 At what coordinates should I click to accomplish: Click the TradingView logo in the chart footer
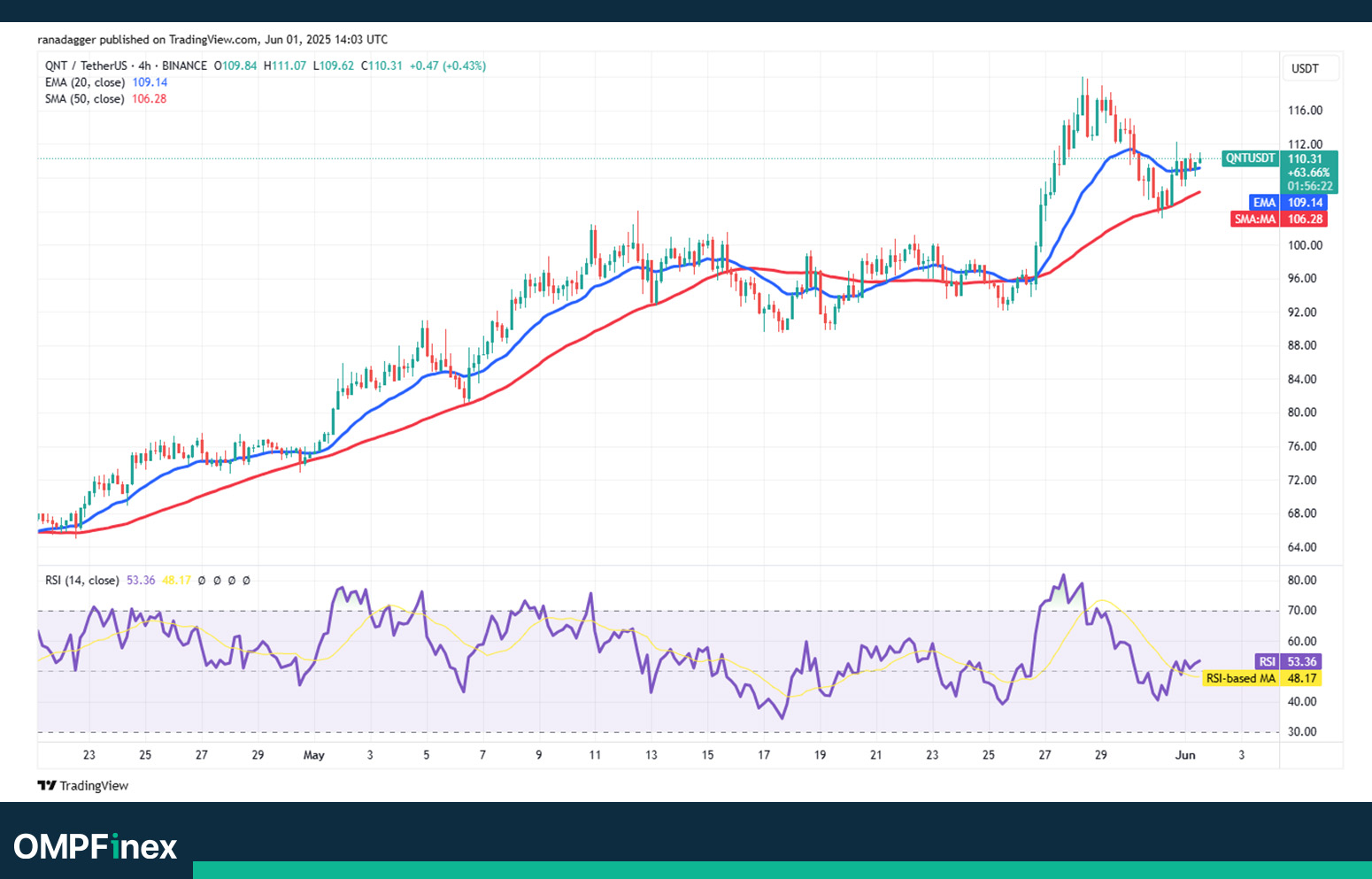coord(83,785)
